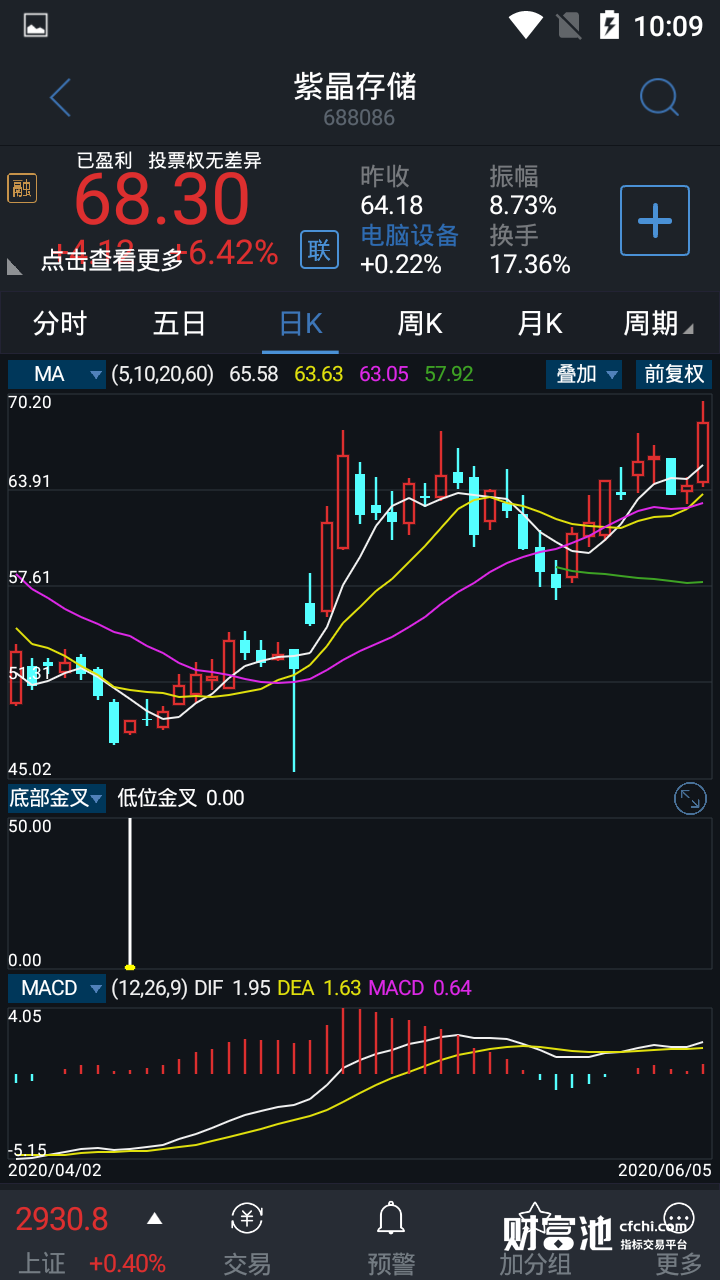The width and height of the screenshot is (720, 1280).
Task: Open the search magnifier icon
Action: (x=659, y=98)
